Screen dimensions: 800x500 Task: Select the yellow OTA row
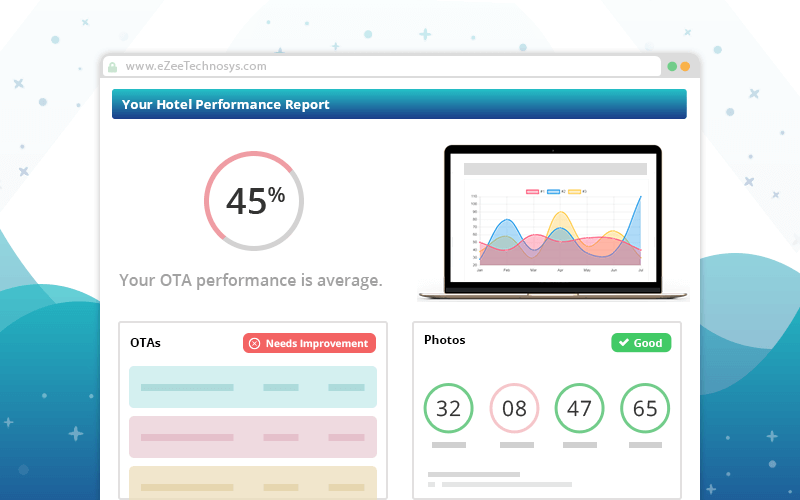[x=253, y=483]
